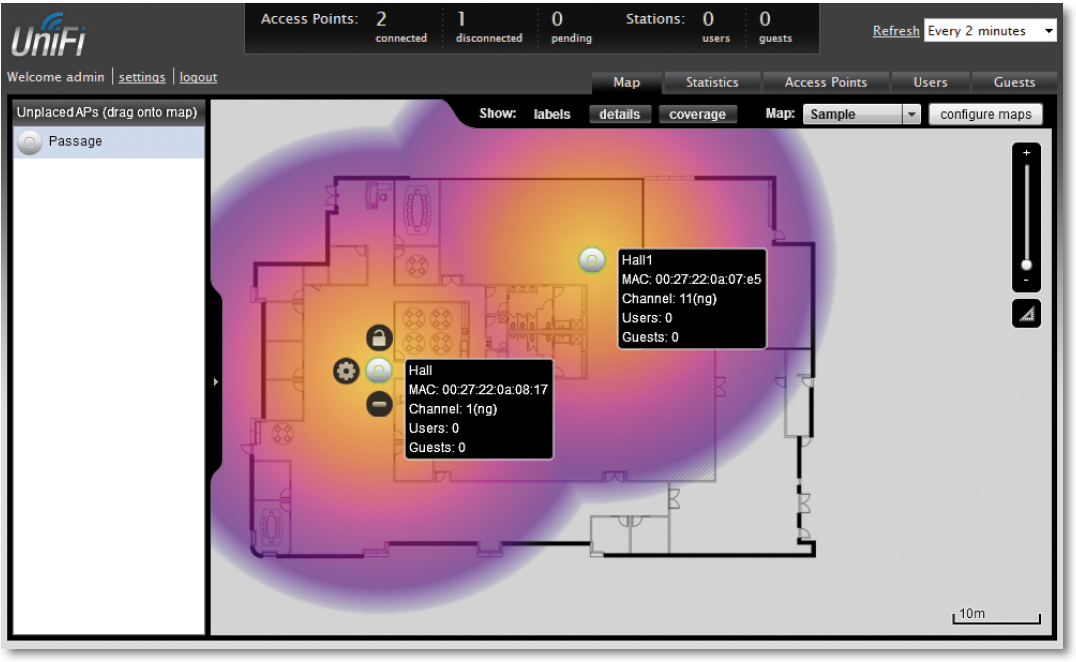The height and width of the screenshot is (662, 1076).
Task: Switch to the Statistics tab
Action: pos(712,82)
